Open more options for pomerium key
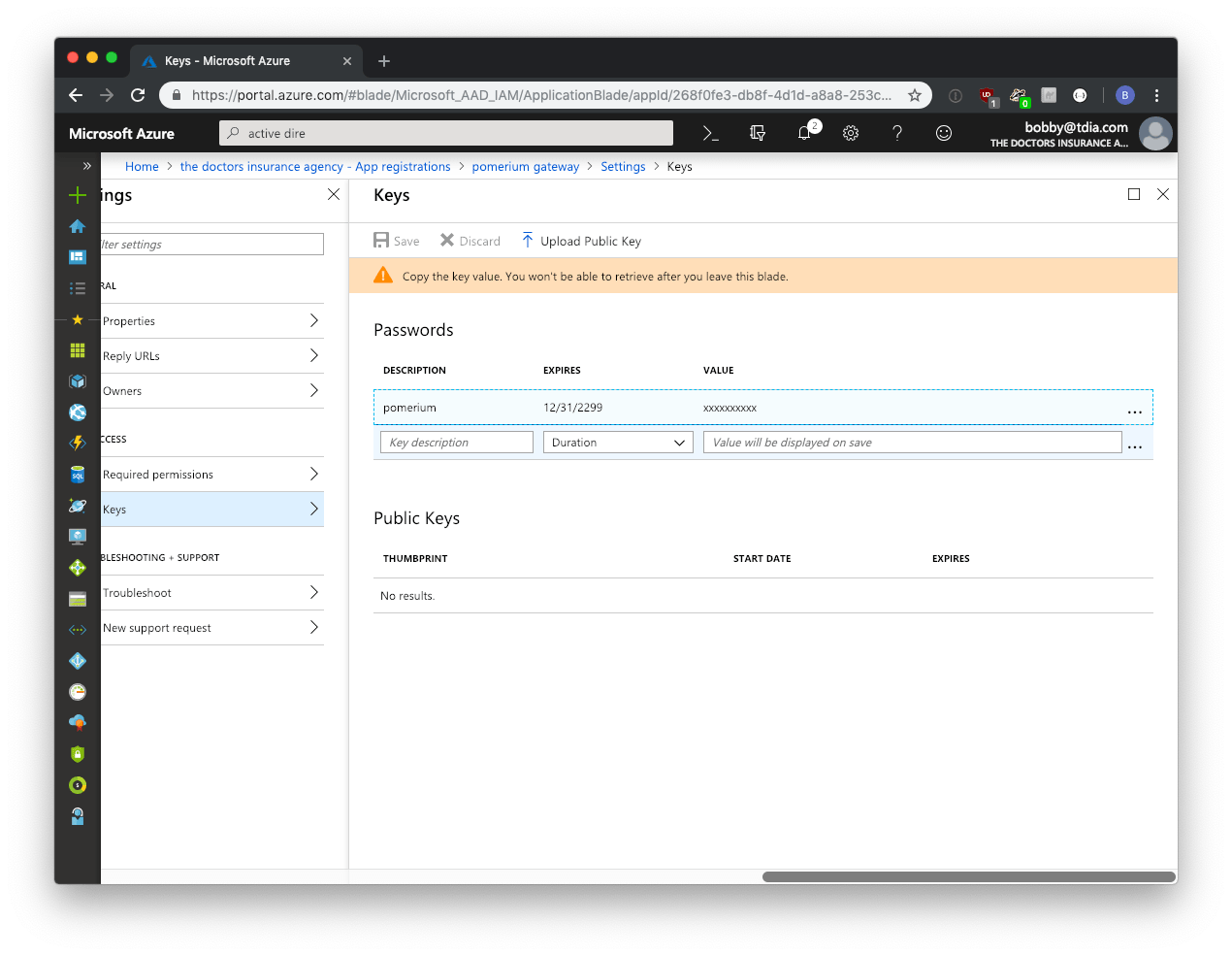The height and width of the screenshot is (956, 1232). click(1135, 411)
